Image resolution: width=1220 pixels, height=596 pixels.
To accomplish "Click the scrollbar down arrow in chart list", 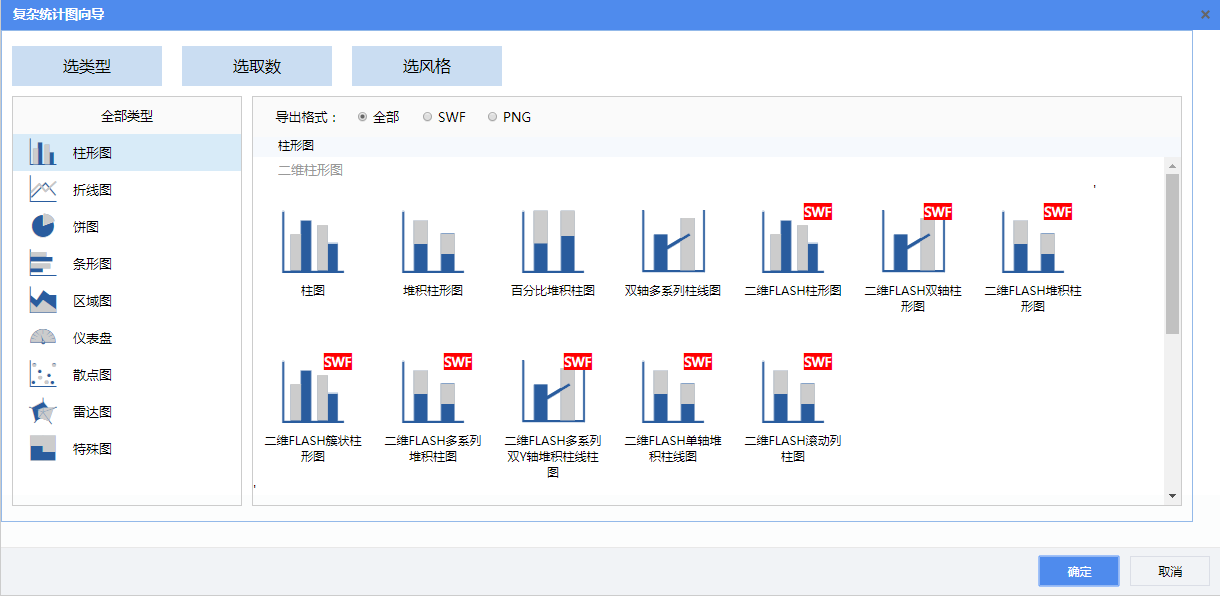I will (1173, 496).
